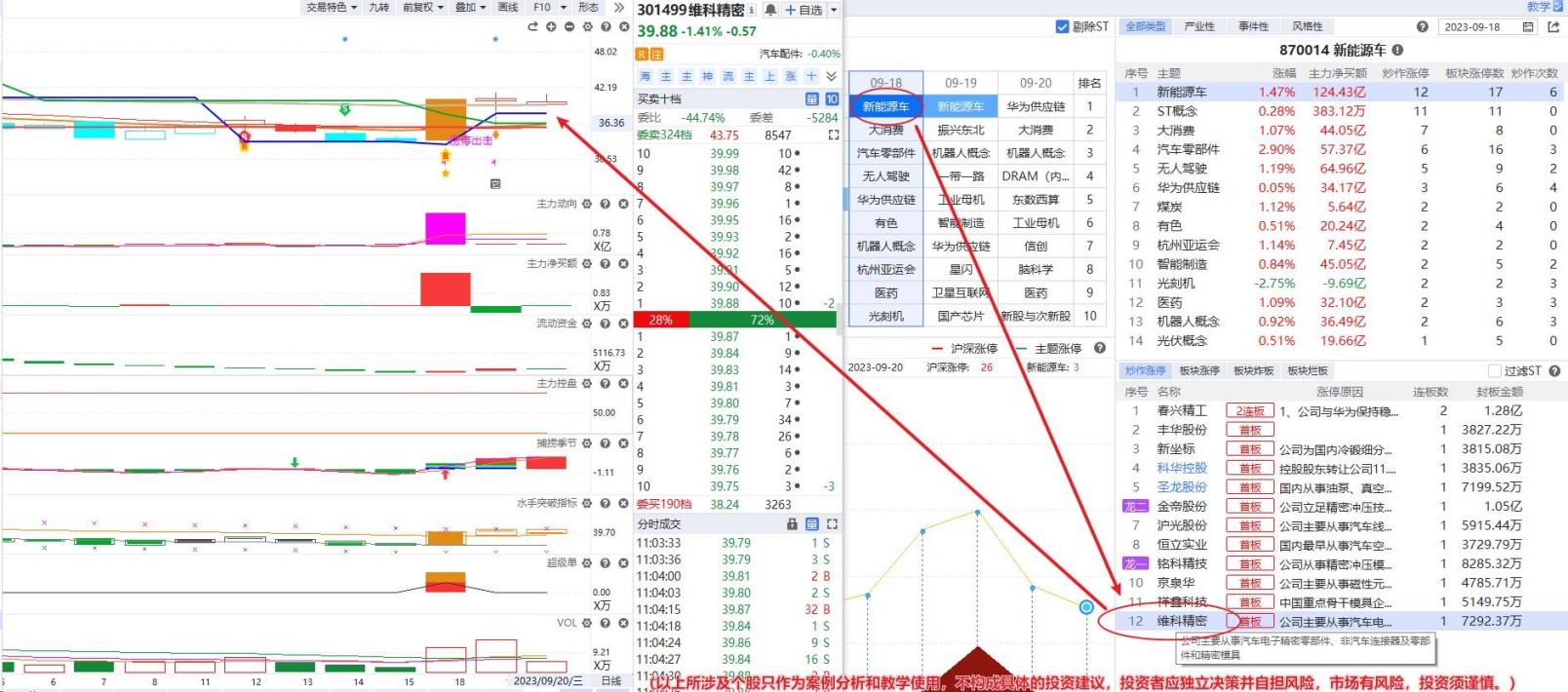Select 新能源车 in the 09-18 column
The image size is (1568, 692).
pos(885,106)
